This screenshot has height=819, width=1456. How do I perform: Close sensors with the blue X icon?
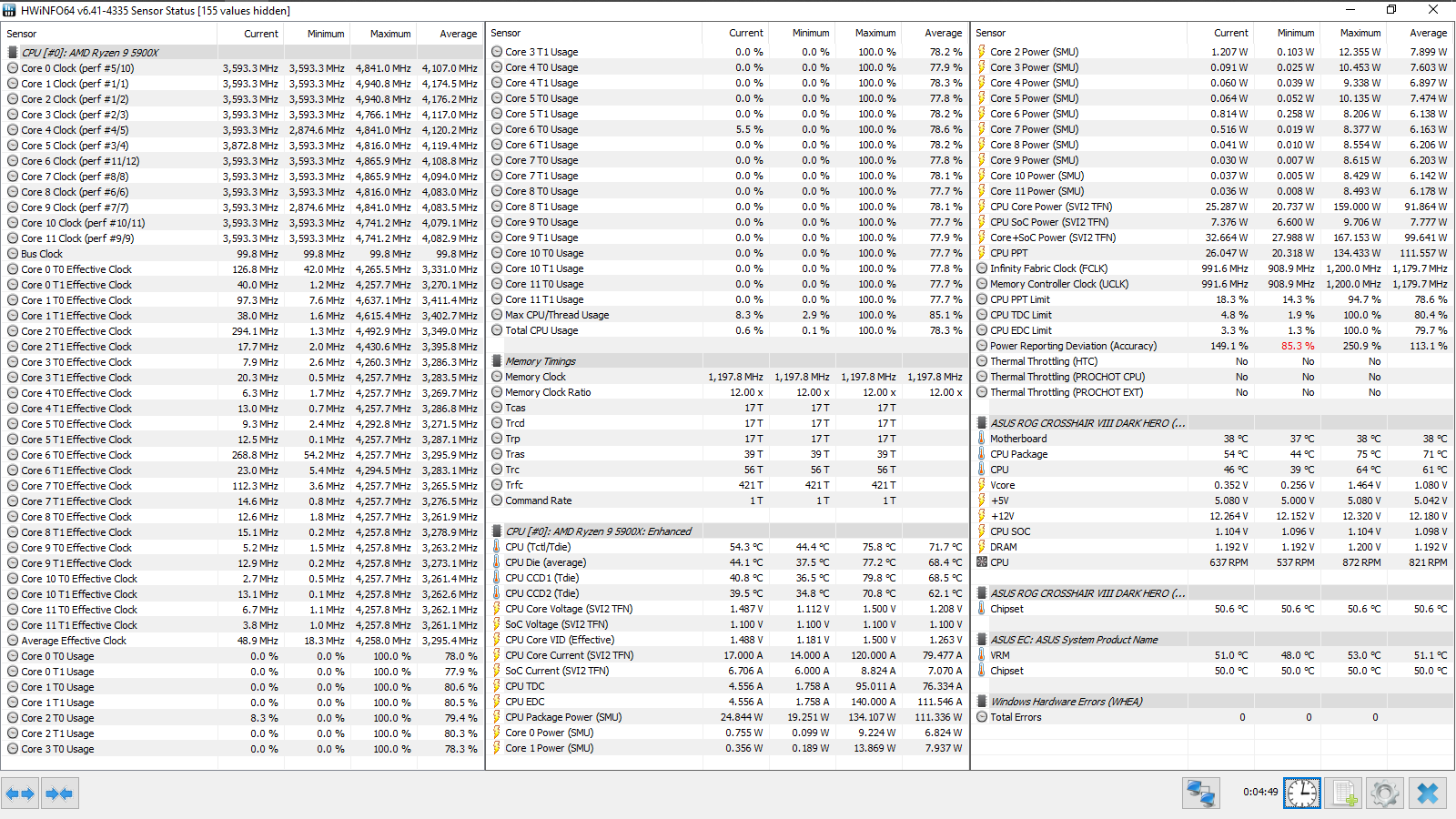coord(1428,794)
